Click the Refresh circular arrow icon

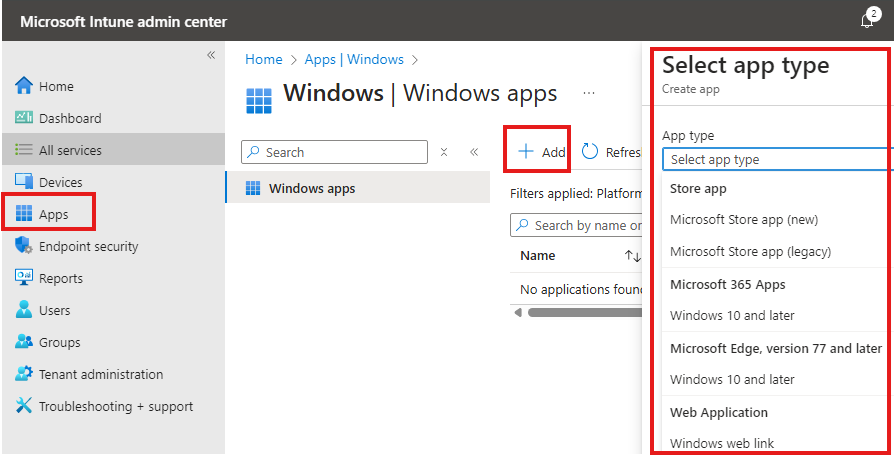(590, 152)
